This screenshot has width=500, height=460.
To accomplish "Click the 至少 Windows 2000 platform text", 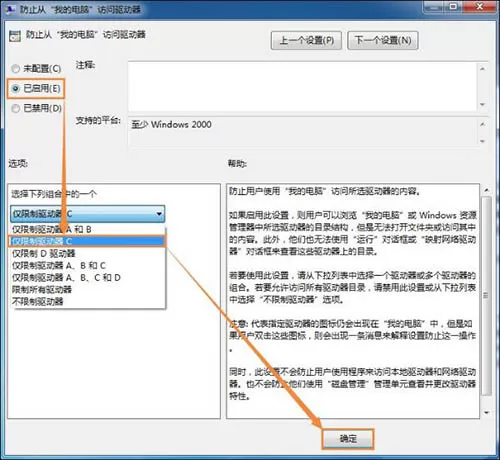I will click(171, 125).
